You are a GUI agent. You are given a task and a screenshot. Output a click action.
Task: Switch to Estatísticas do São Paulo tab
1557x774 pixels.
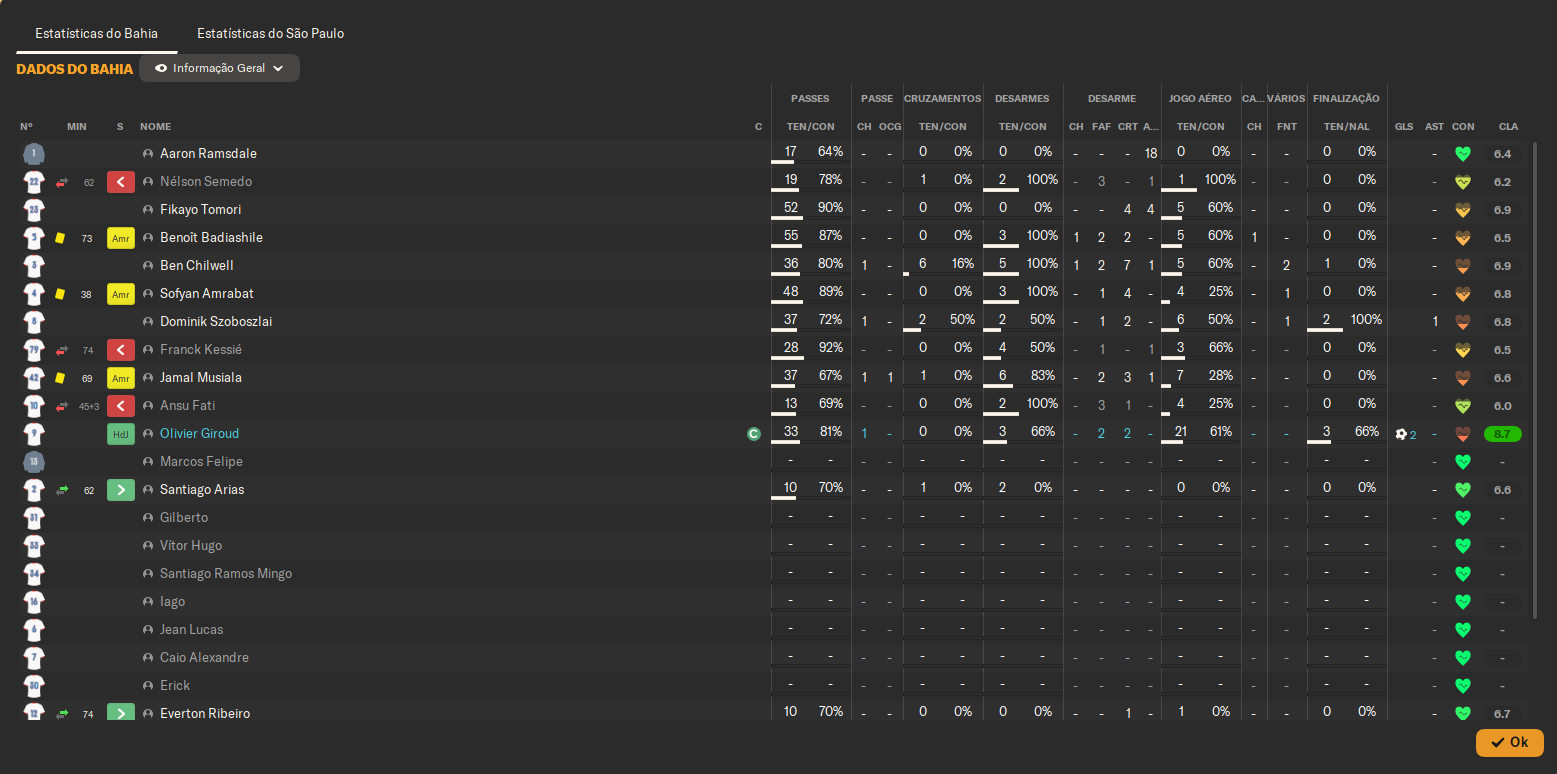pyautogui.click(x=270, y=33)
